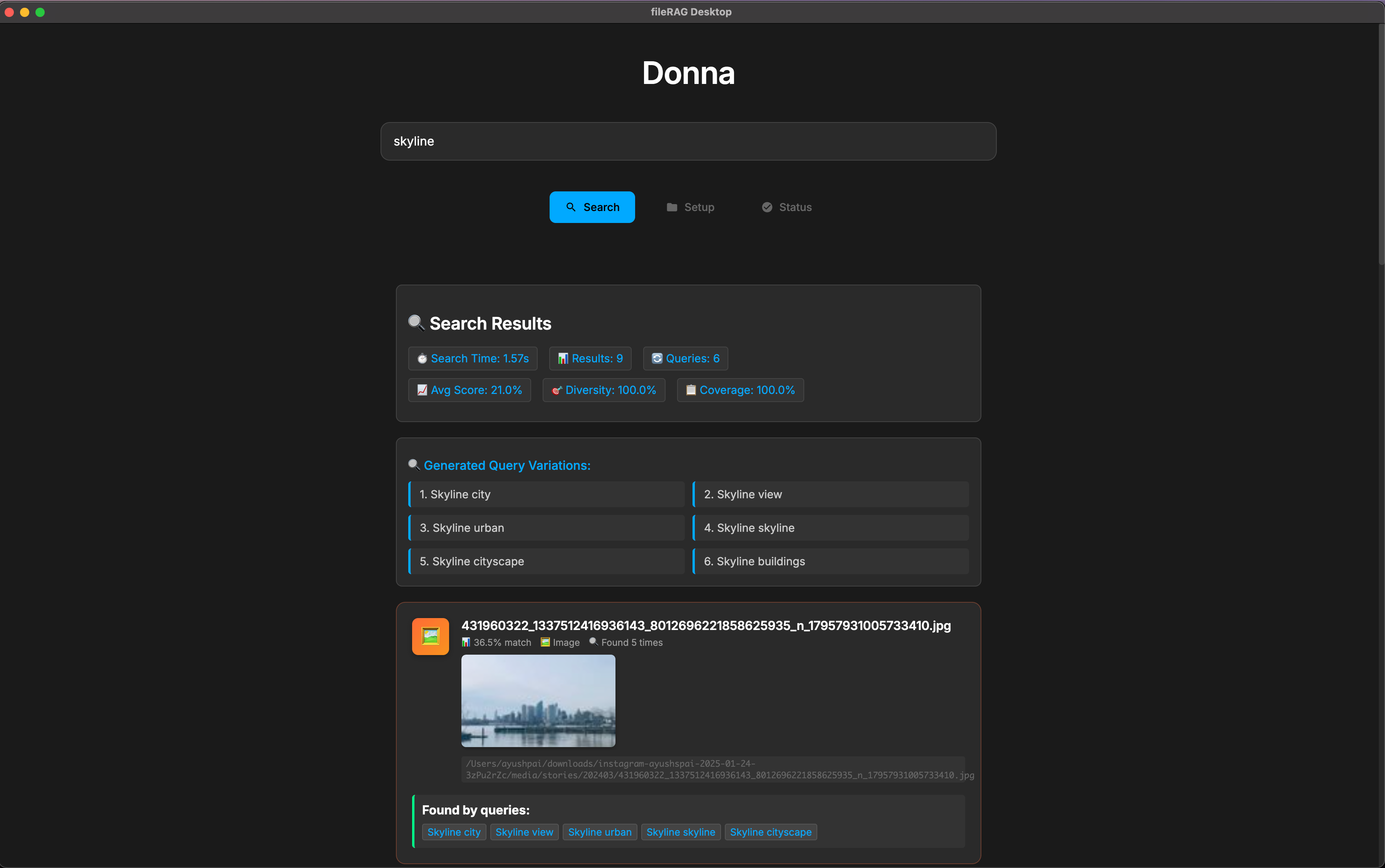Click the vertical scrollbar on the right
The height and width of the screenshot is (868, 1385).
pos(1381,144)
